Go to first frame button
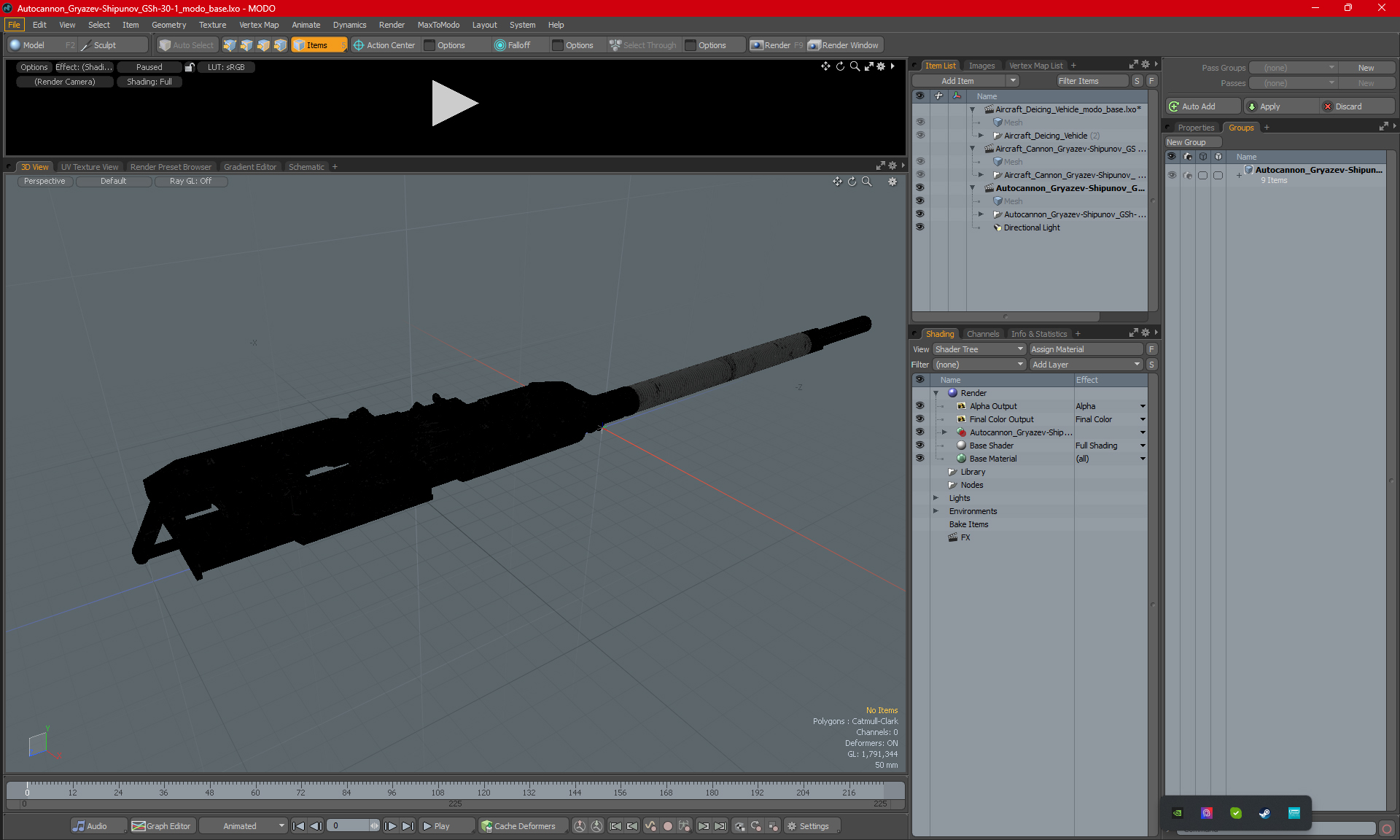 point(298,826)
